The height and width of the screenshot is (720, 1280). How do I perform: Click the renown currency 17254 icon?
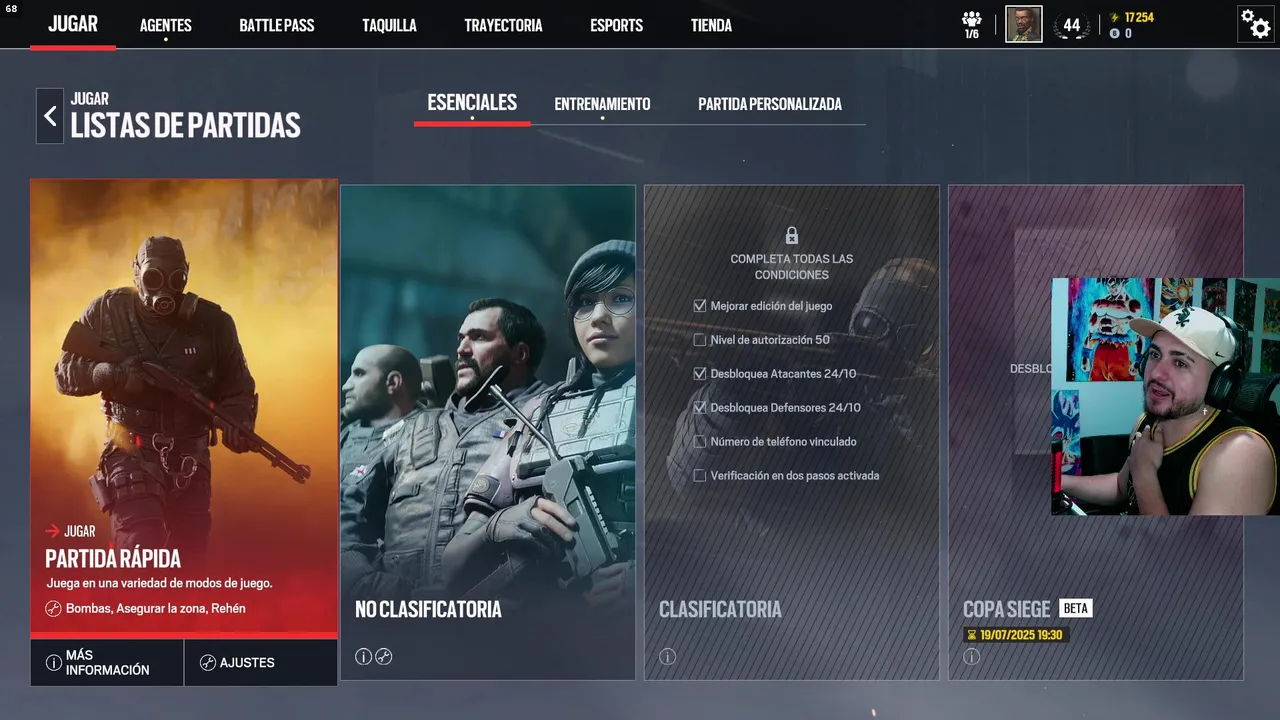1115,18
